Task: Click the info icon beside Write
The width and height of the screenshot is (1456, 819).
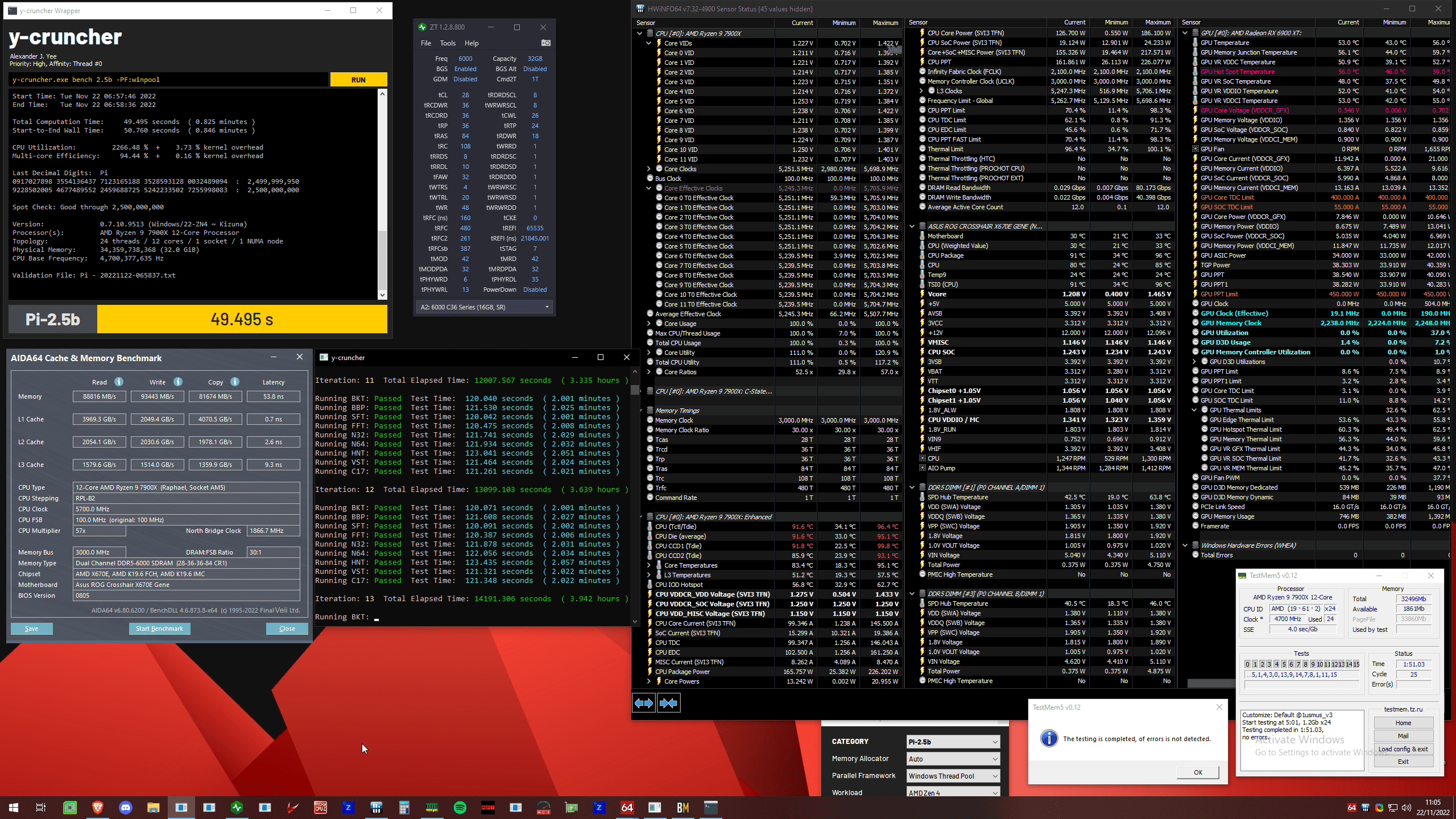Action: pos(178,382)
